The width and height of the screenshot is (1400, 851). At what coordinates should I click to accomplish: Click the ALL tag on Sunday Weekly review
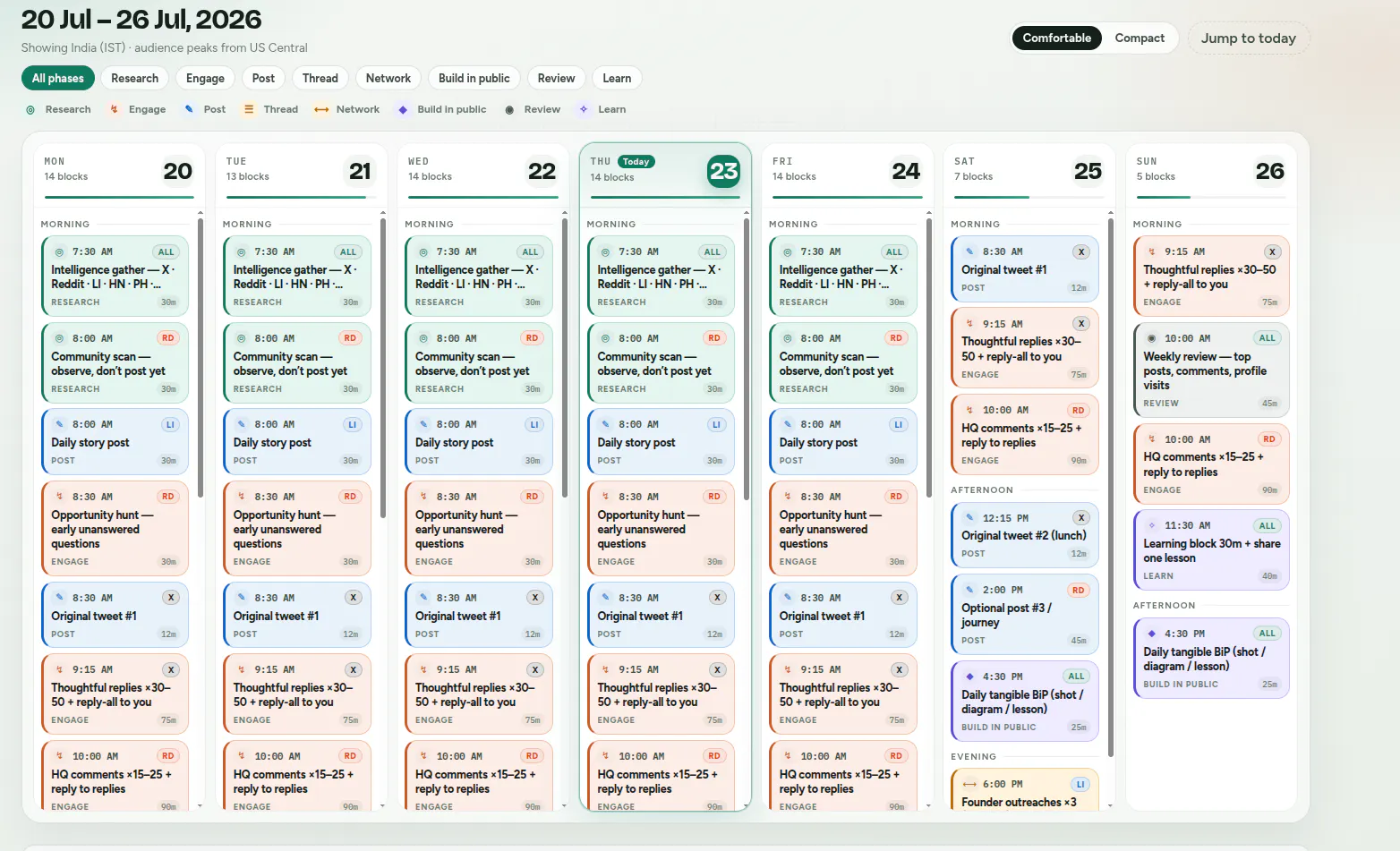point(1267,338)
